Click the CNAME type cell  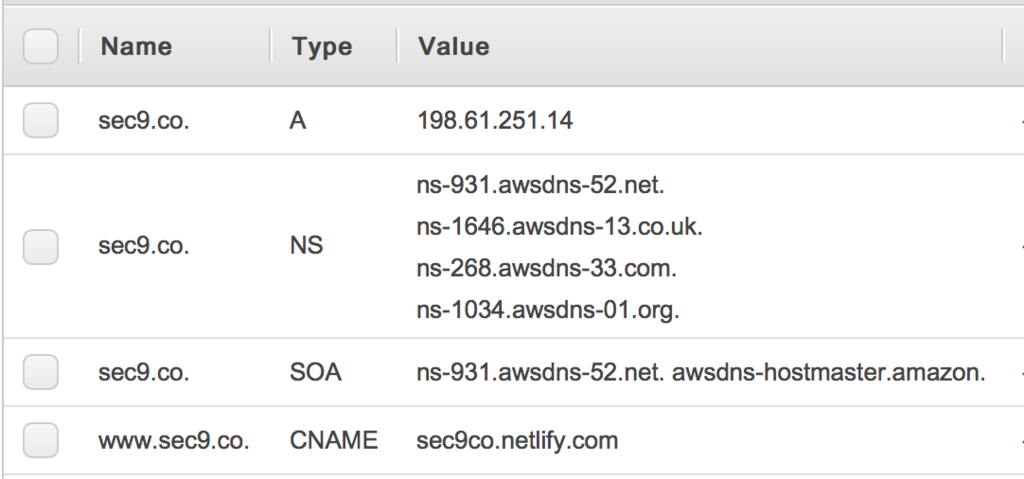click(x=334, y=440)
